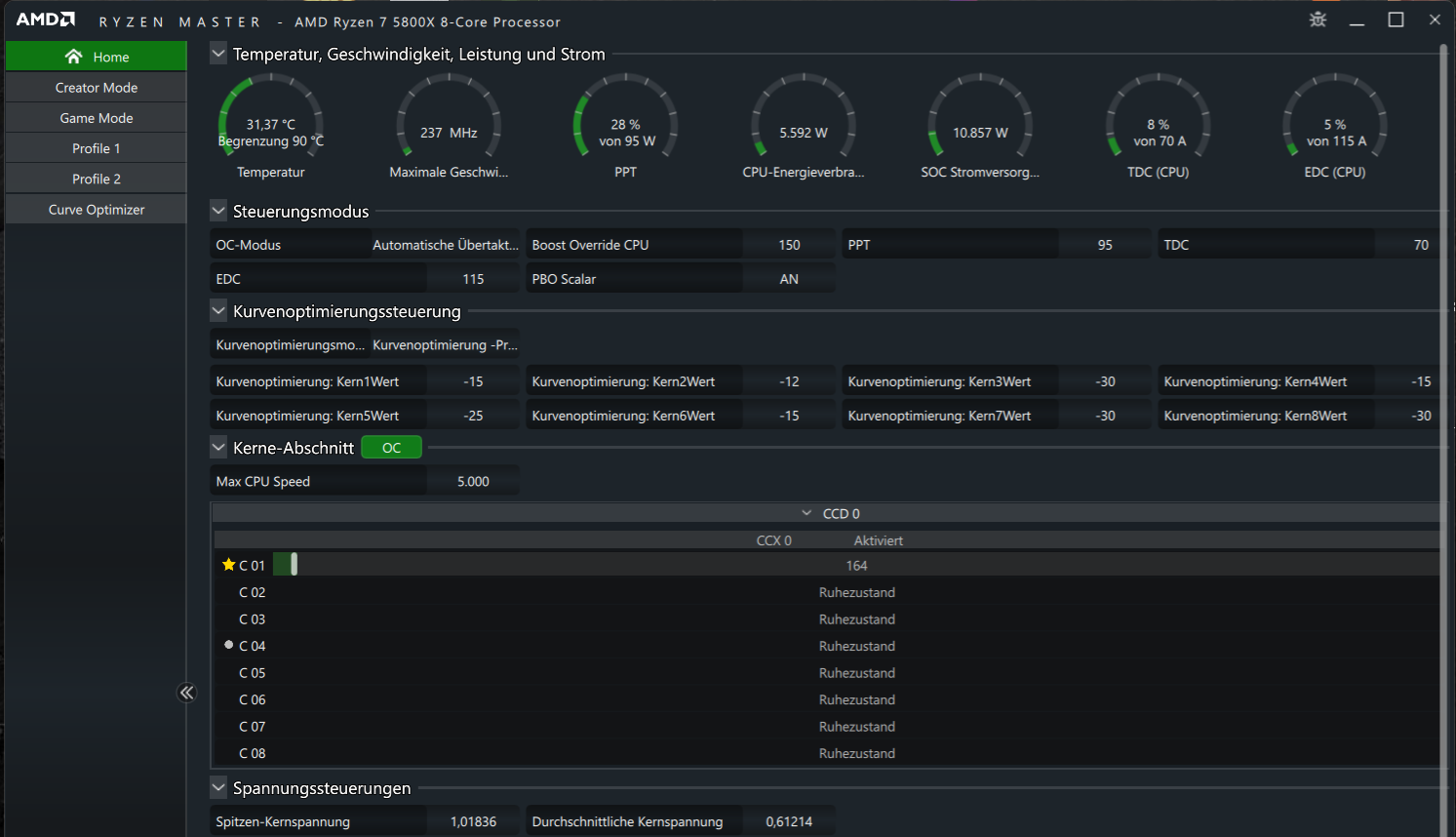Viewport: 1456px width, 837px height.
Task: Collapse the Temperatur, Geschwindigkeit section
Action: pos(218,54)
